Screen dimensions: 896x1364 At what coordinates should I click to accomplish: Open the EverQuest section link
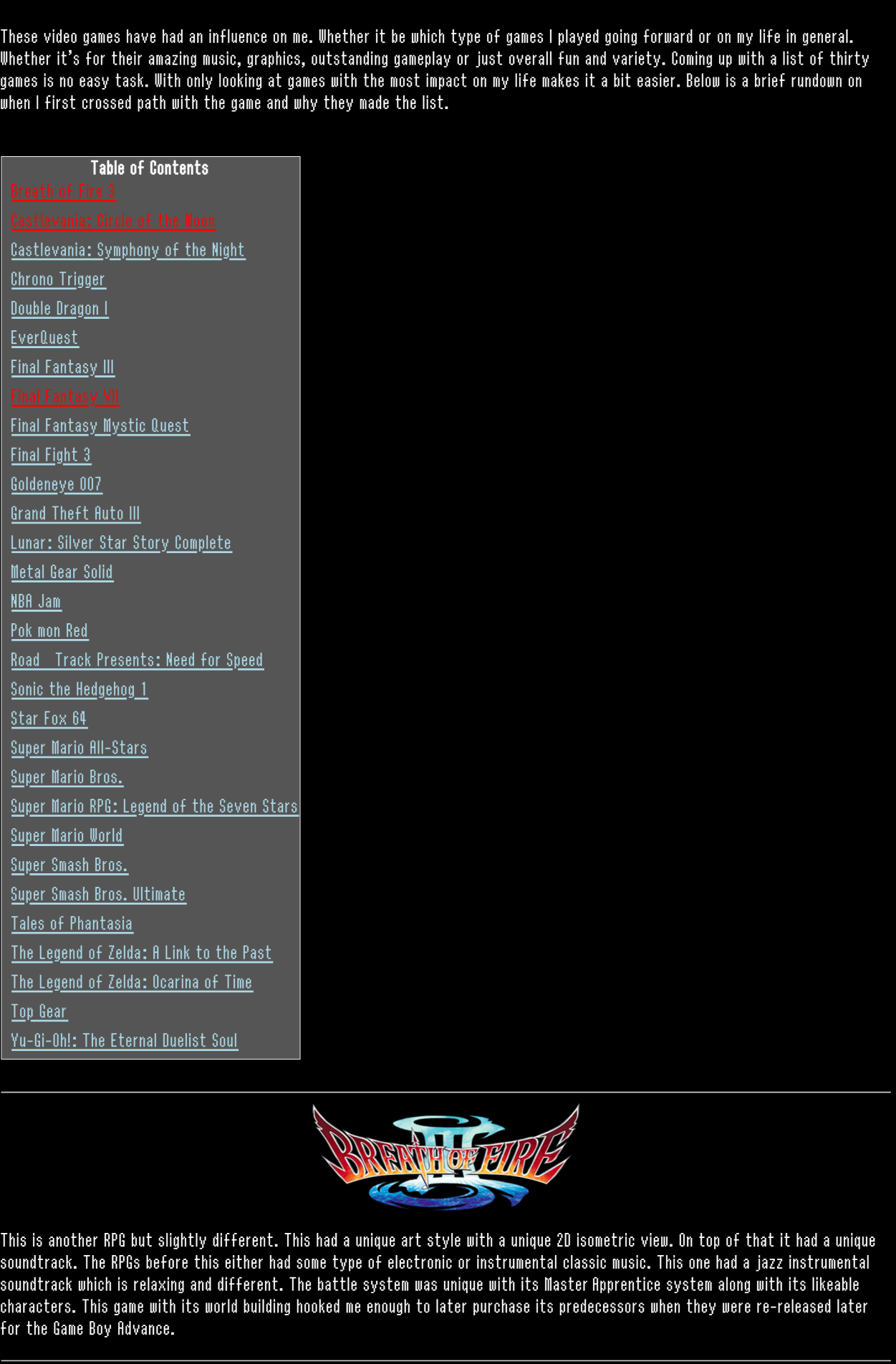44,338
